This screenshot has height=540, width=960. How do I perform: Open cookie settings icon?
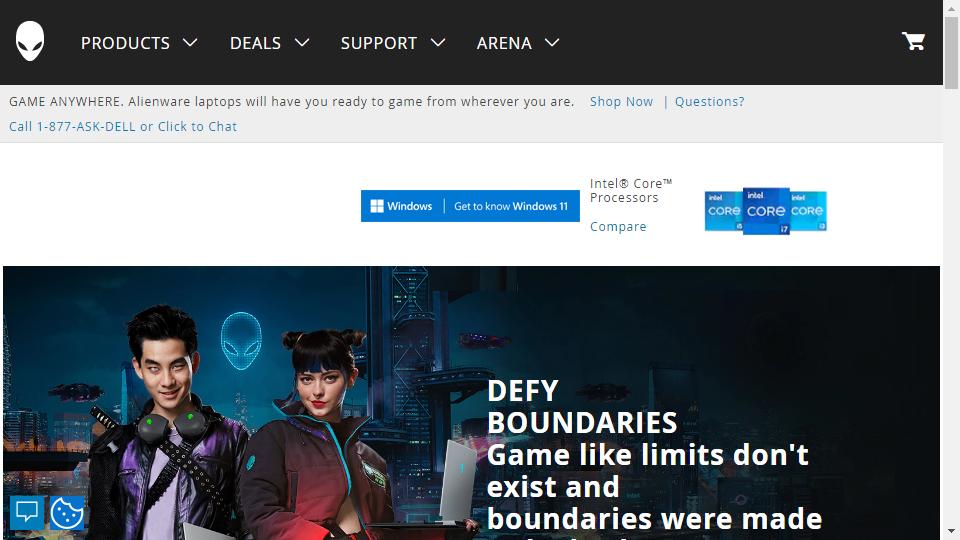(67, 512)
